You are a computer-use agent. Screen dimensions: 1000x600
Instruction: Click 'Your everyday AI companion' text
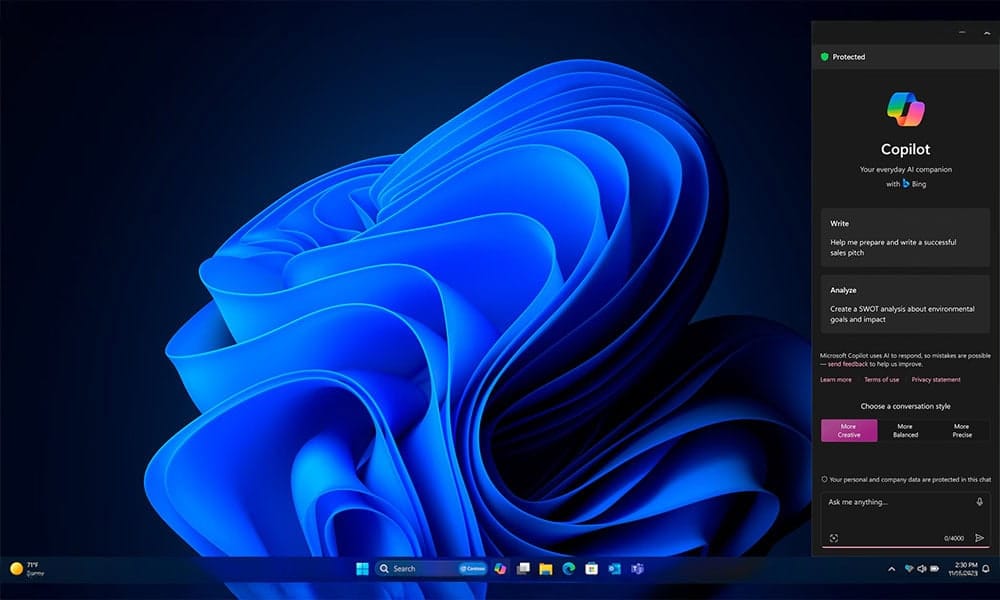point(906,169)
